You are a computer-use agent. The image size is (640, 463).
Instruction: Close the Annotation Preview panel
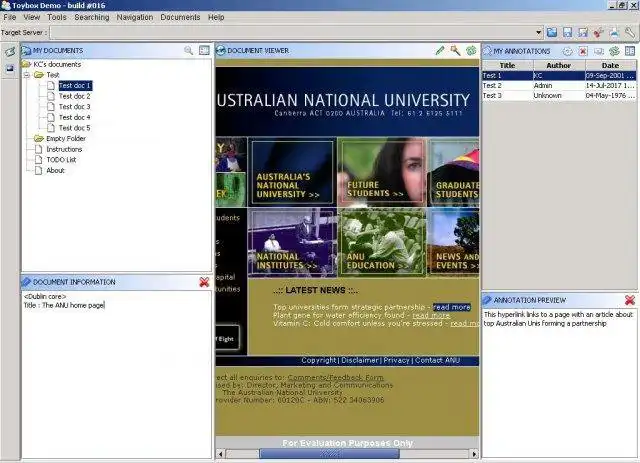point(629,300)
